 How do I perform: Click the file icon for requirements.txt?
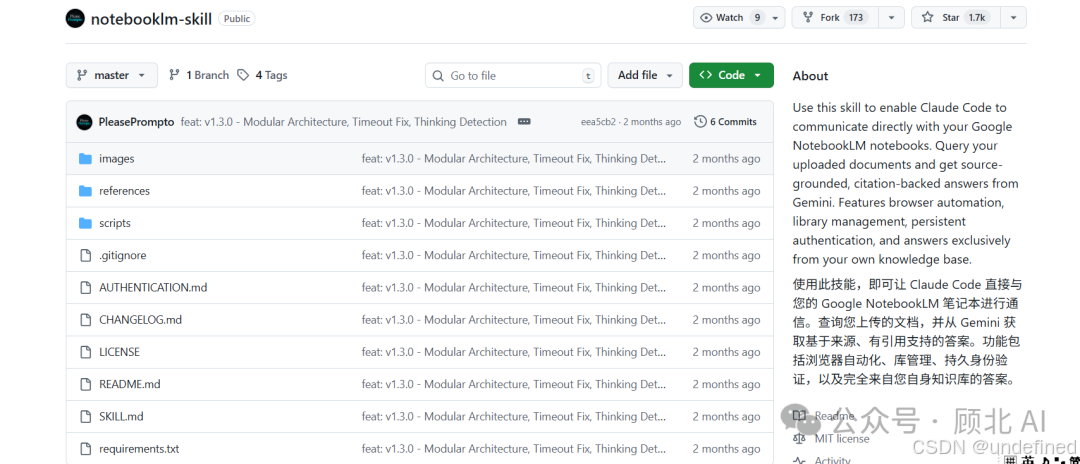click(x=85, y=449)
